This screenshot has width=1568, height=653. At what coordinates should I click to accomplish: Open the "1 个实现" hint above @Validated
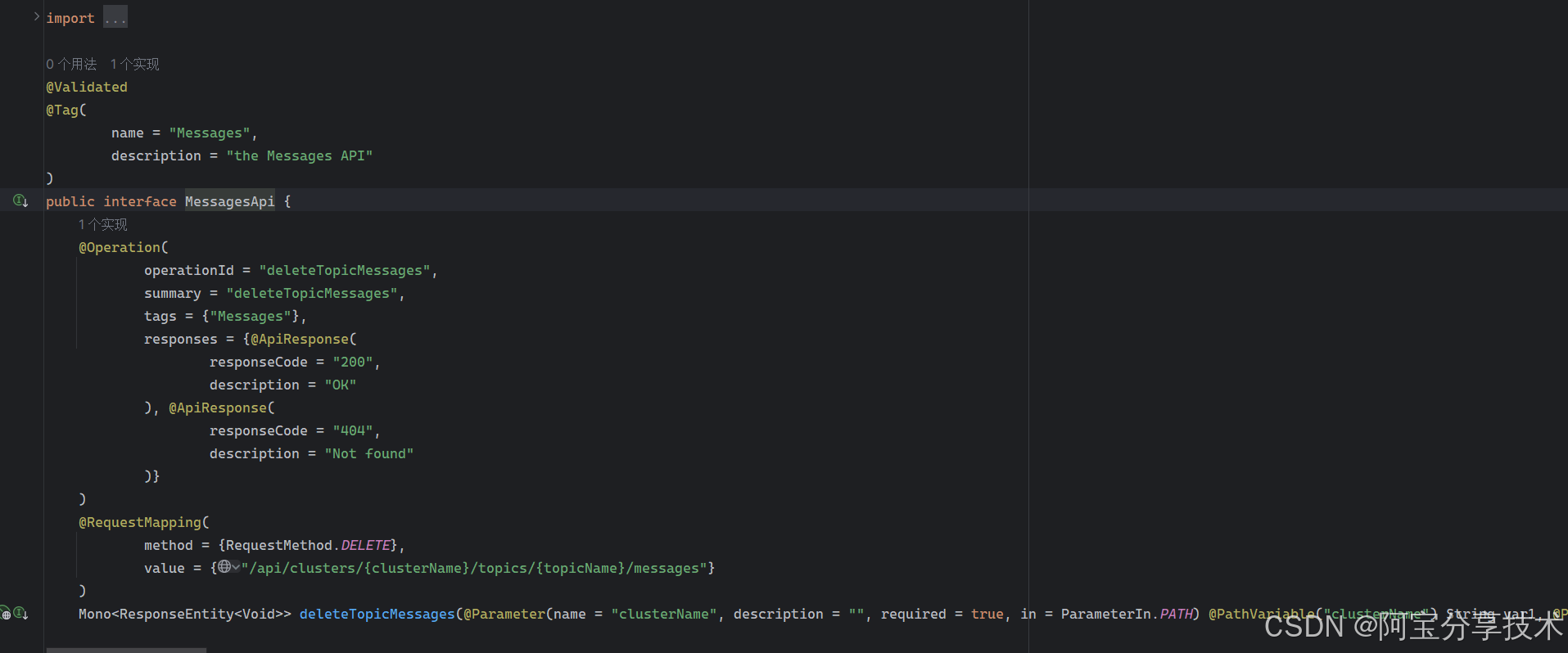tap(135, 64)
